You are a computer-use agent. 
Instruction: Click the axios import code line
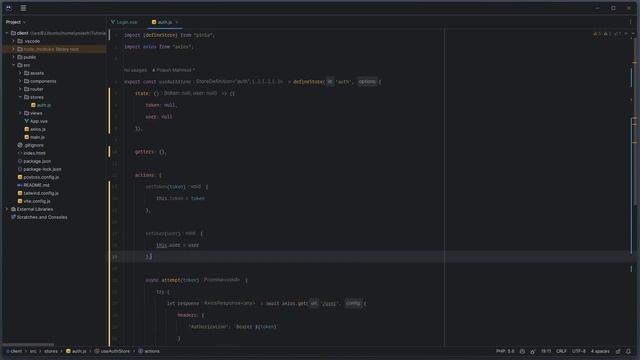[158, 47]
